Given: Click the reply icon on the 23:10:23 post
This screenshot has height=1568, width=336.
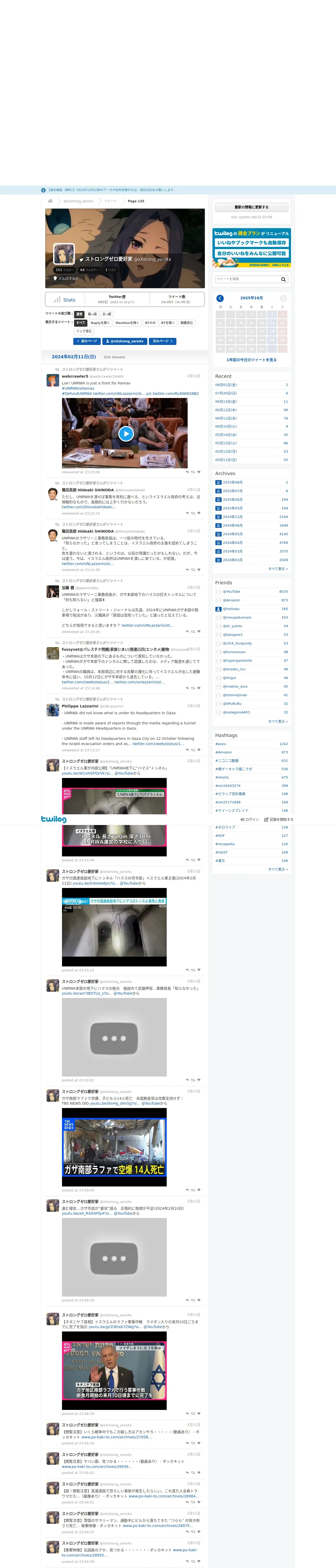Looking at the screenshot, I should tap(187, 970).
